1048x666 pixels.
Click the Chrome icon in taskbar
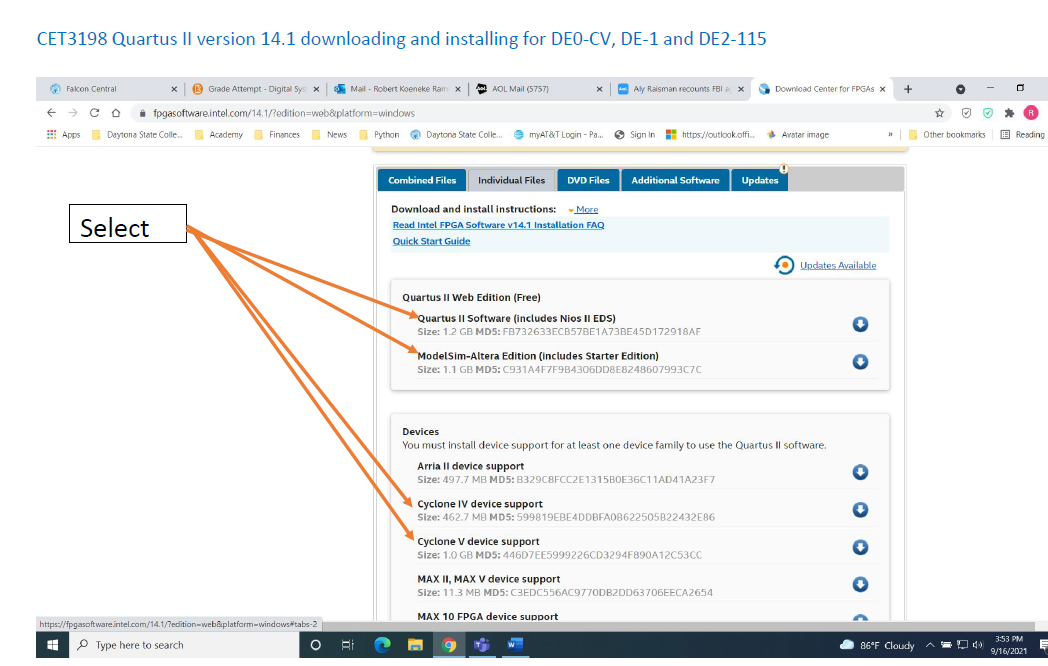tap(448, 645)
